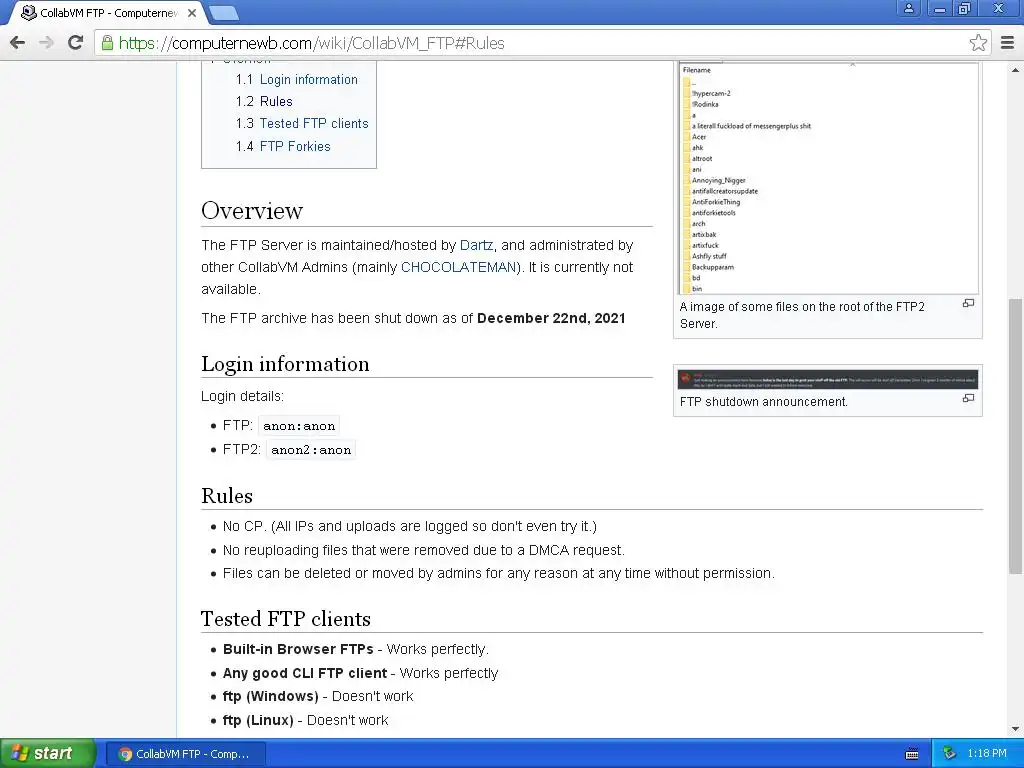Click the anon:anon FTP credentials
The width and height of the screenshot is (1024, 768).
299,426
